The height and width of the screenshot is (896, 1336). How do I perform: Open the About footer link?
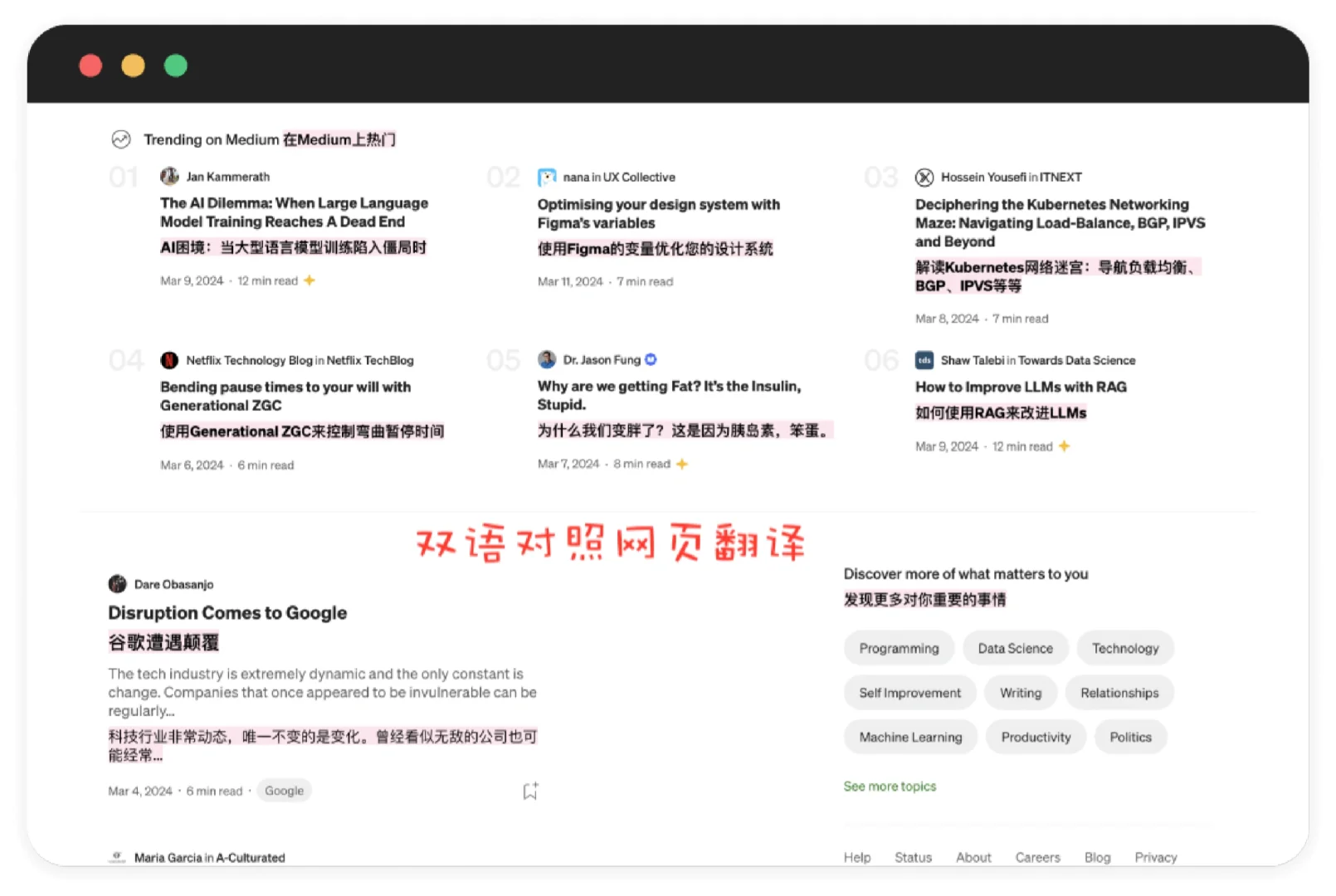973,857
